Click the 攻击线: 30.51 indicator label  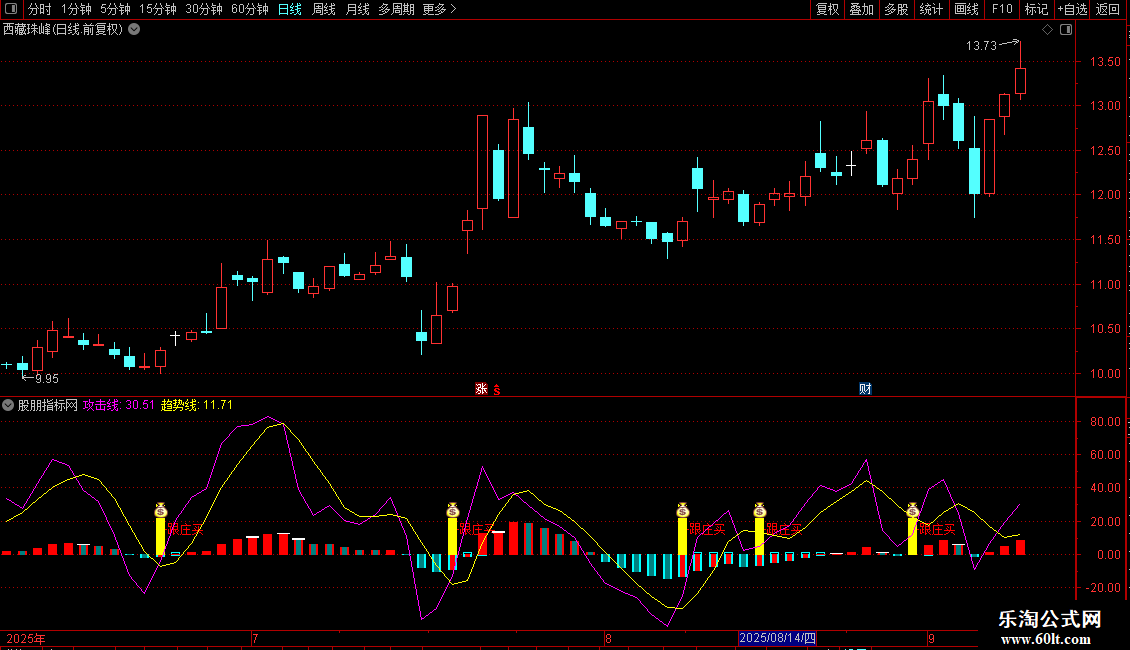[119, 405]
